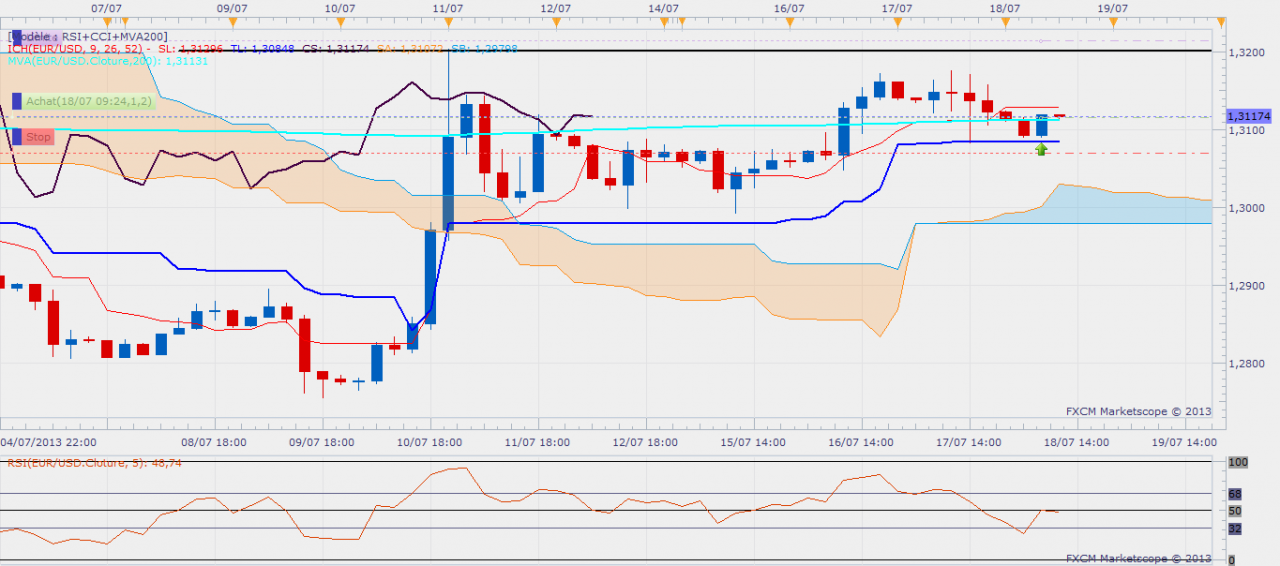This screenshot has height=566, width=1280.
Task: Click the orange marker under 11/07
Action: 447,21
